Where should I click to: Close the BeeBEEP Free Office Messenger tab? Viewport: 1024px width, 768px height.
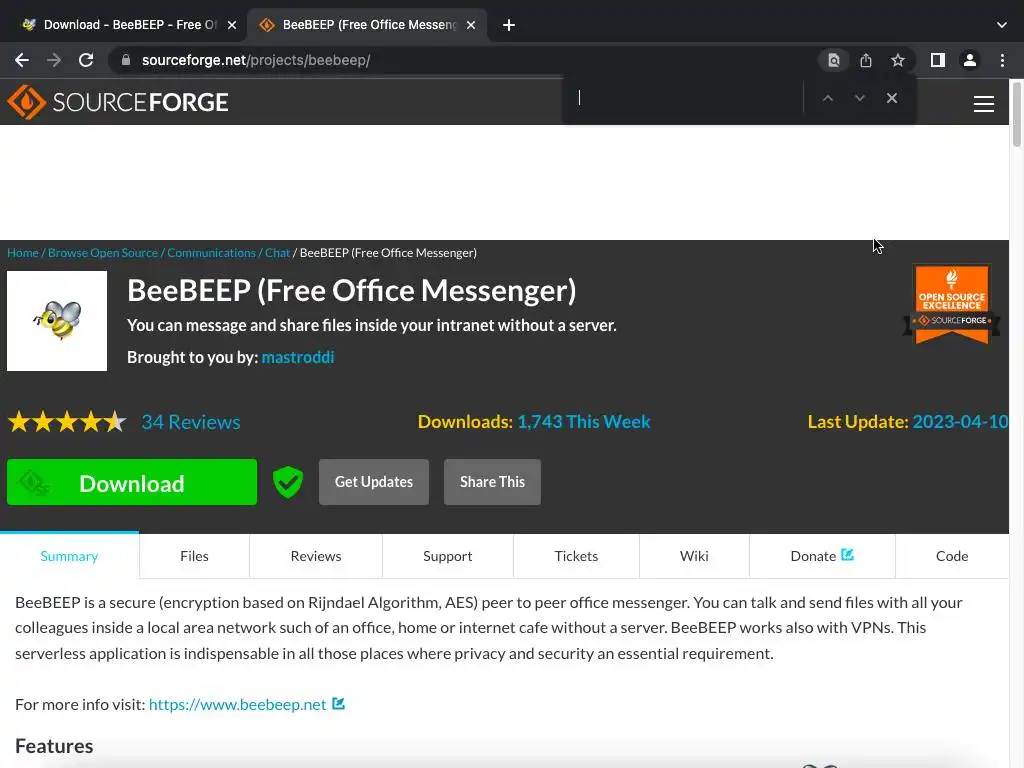tap(471, 25)
